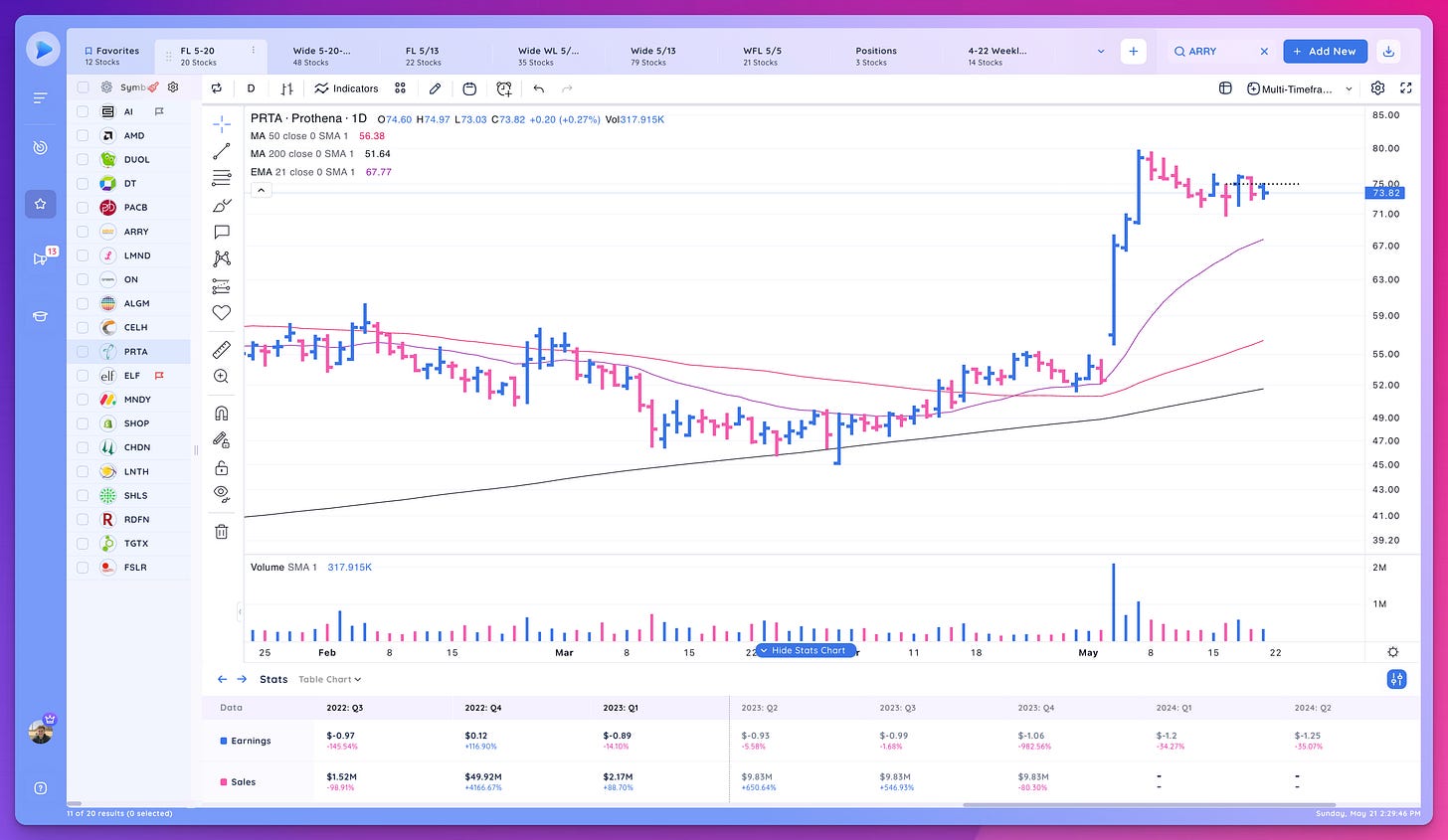This screenshot has height=840, width=1448.
Task: Click the Hide Stats Chart button
Action: click(807, 650)
